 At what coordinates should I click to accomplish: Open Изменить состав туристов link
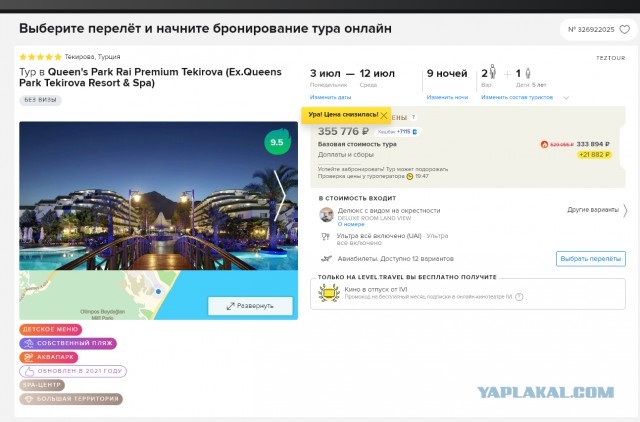point(517,97)
